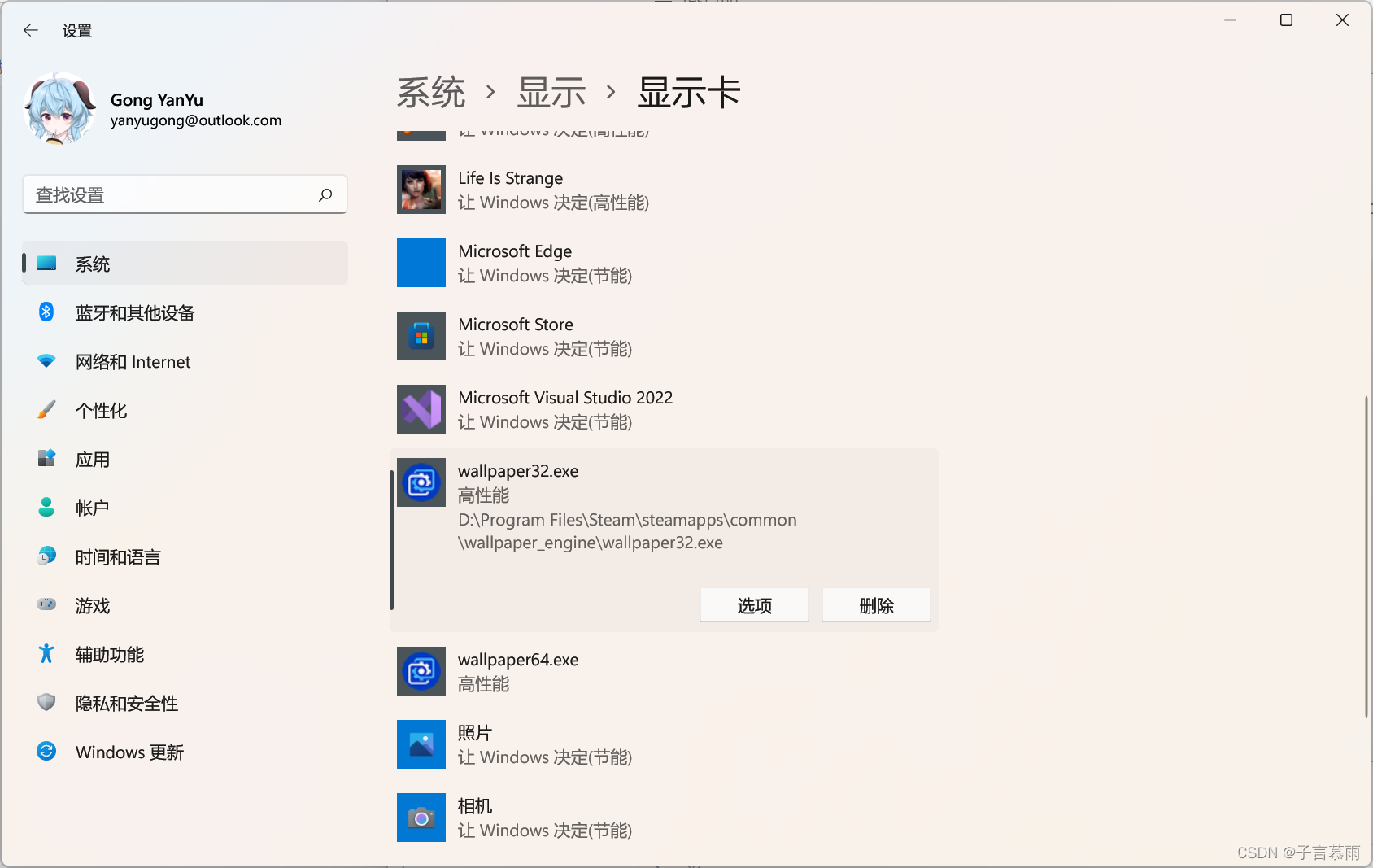Click the 时间和语言 globe clock icon

[x=46, y=556]
